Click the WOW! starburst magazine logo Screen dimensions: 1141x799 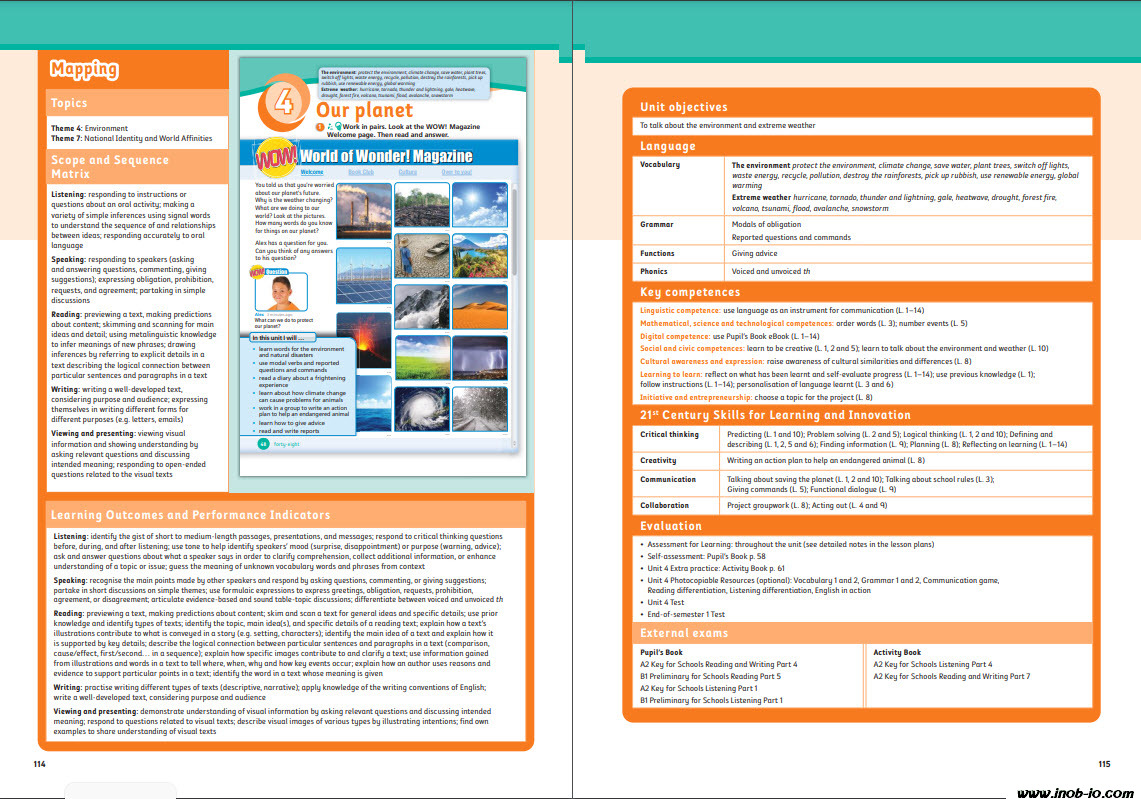[276, 157]
